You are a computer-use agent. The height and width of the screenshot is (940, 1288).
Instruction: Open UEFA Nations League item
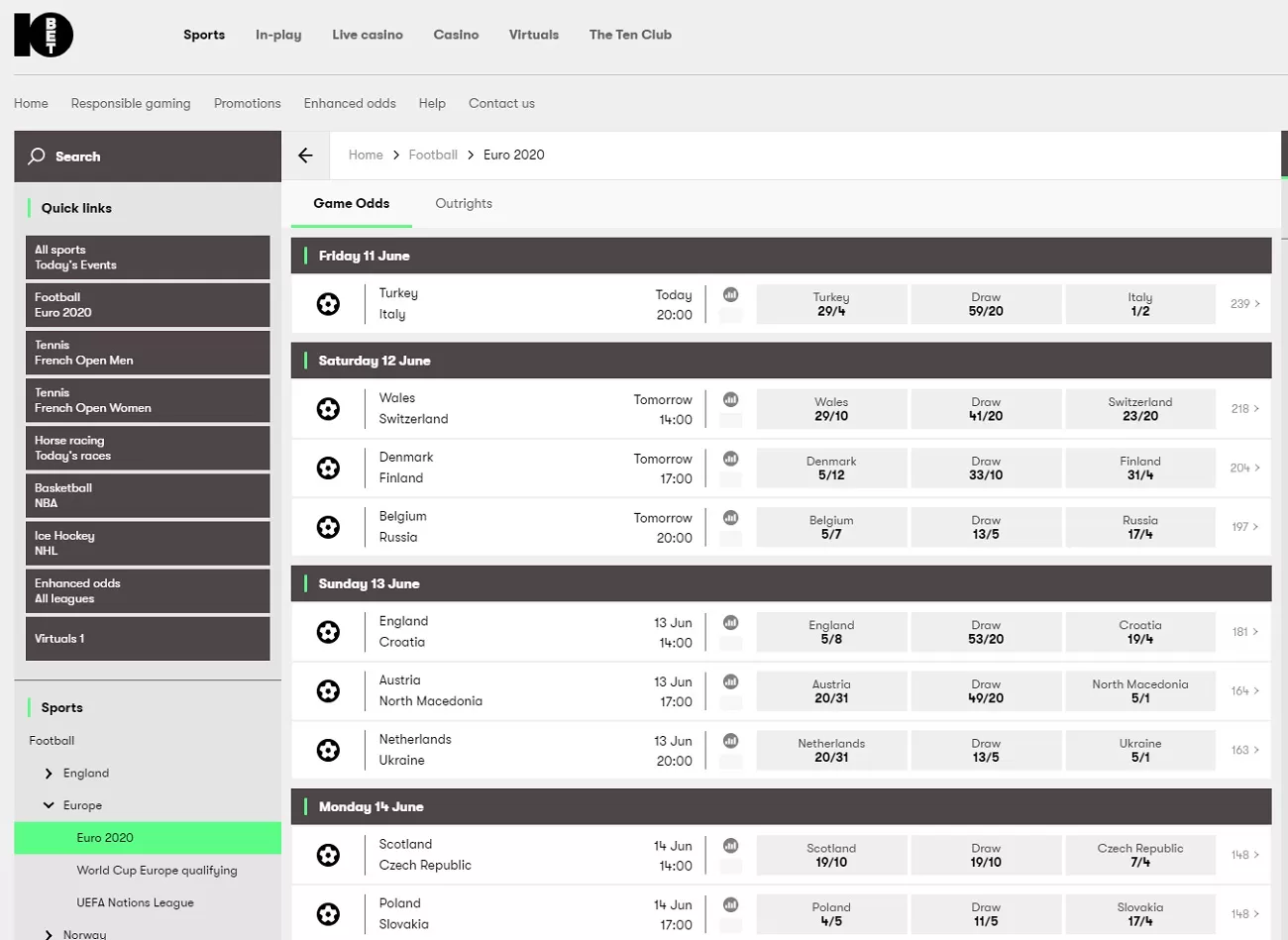pyautogui.click(x=135, y=903)
